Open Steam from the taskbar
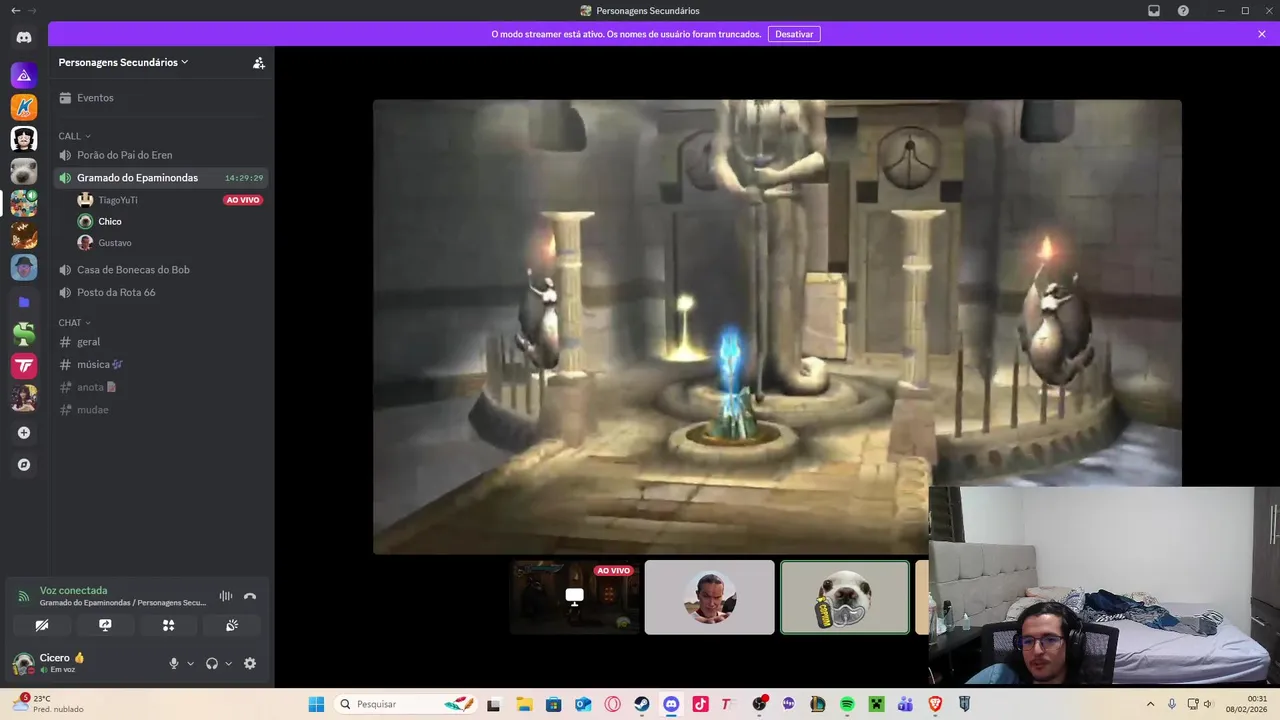 pos(642,704)
